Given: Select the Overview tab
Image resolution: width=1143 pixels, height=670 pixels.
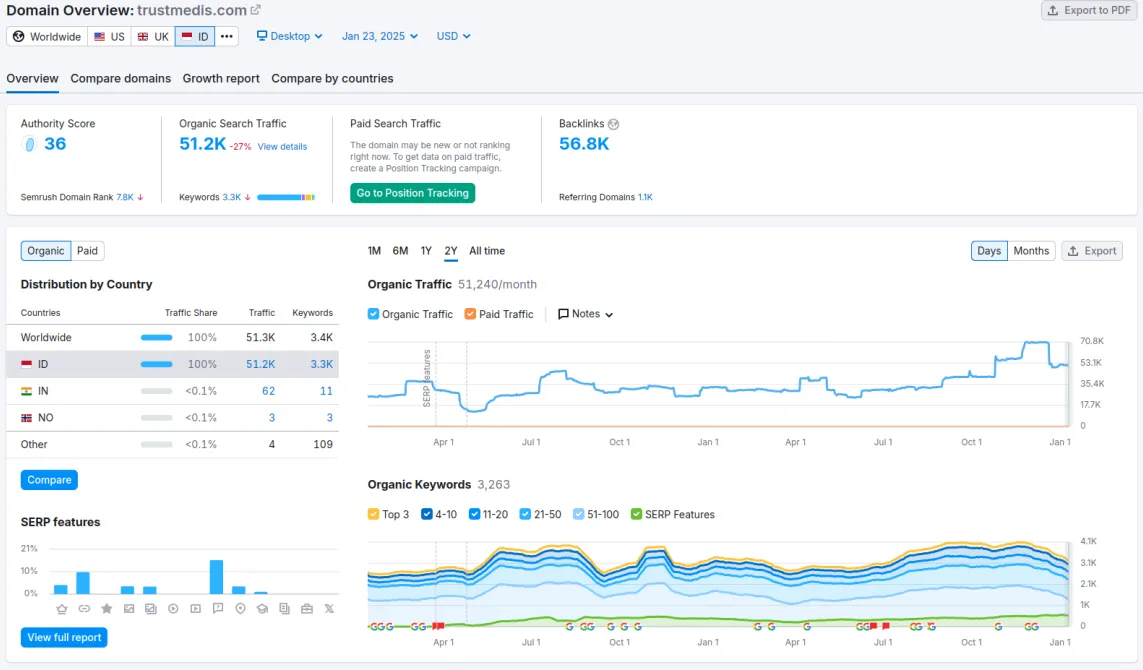Looking at the screenshot, I should point(32,79).
